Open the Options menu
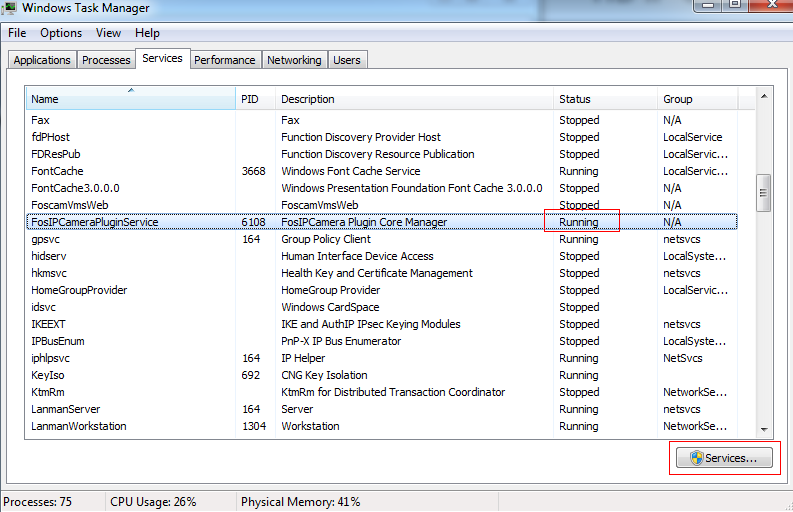This screenshot has height=512, width=793. pos(61,33)
